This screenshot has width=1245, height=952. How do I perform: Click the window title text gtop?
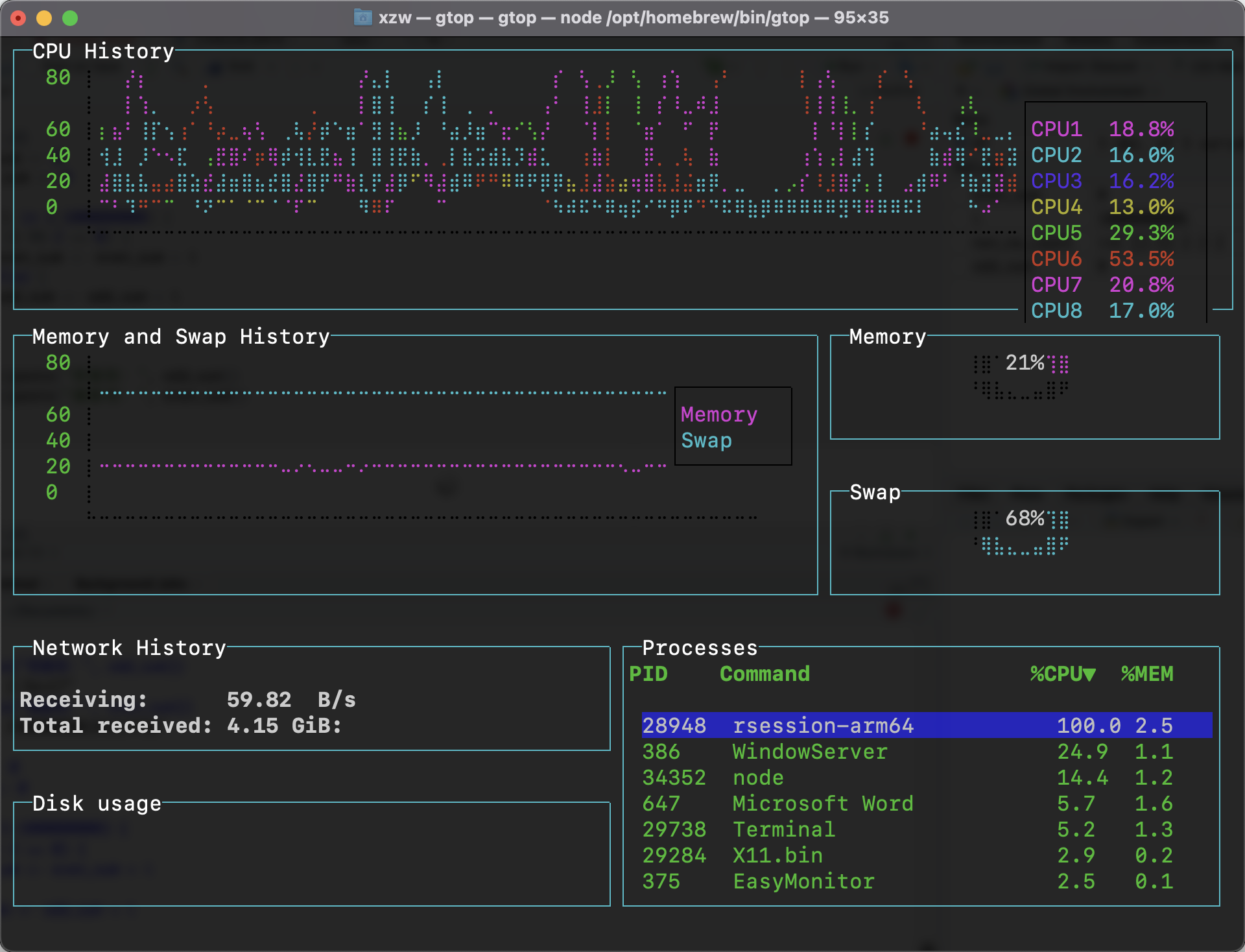click(634, 18)
